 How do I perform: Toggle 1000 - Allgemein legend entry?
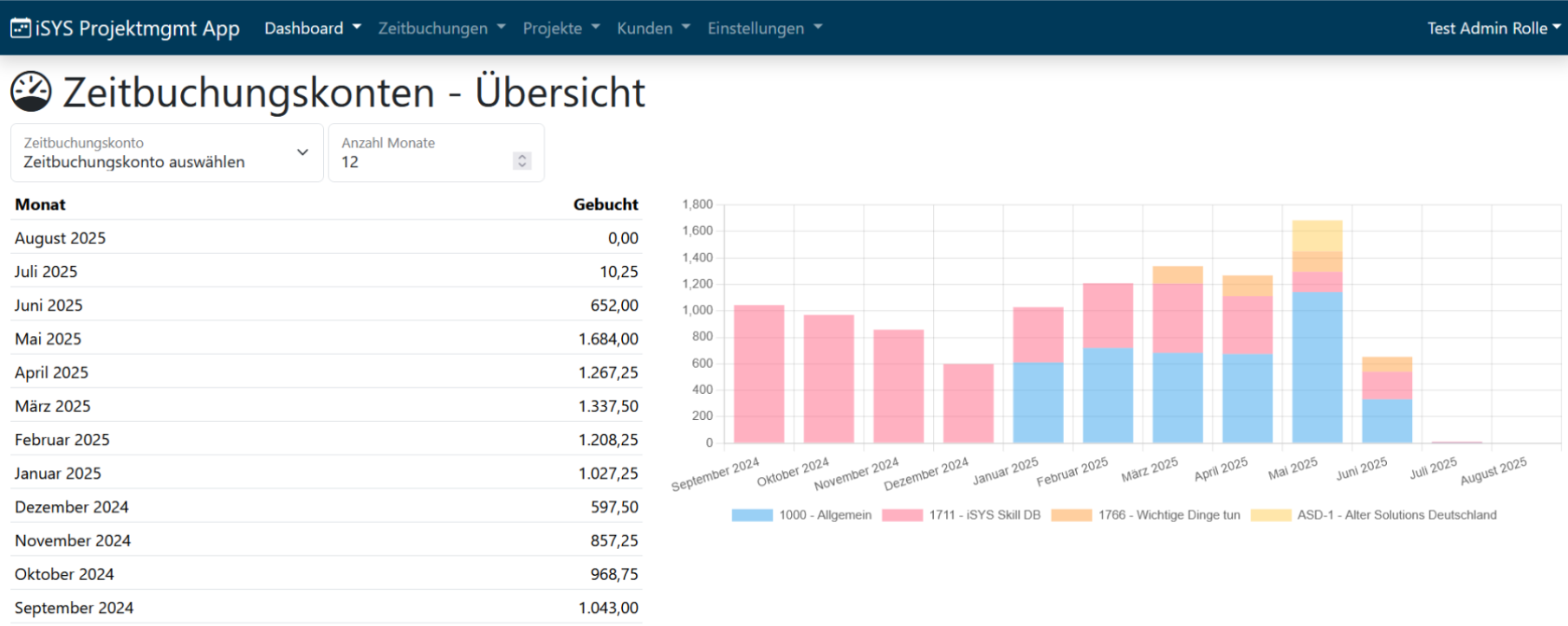801,515
